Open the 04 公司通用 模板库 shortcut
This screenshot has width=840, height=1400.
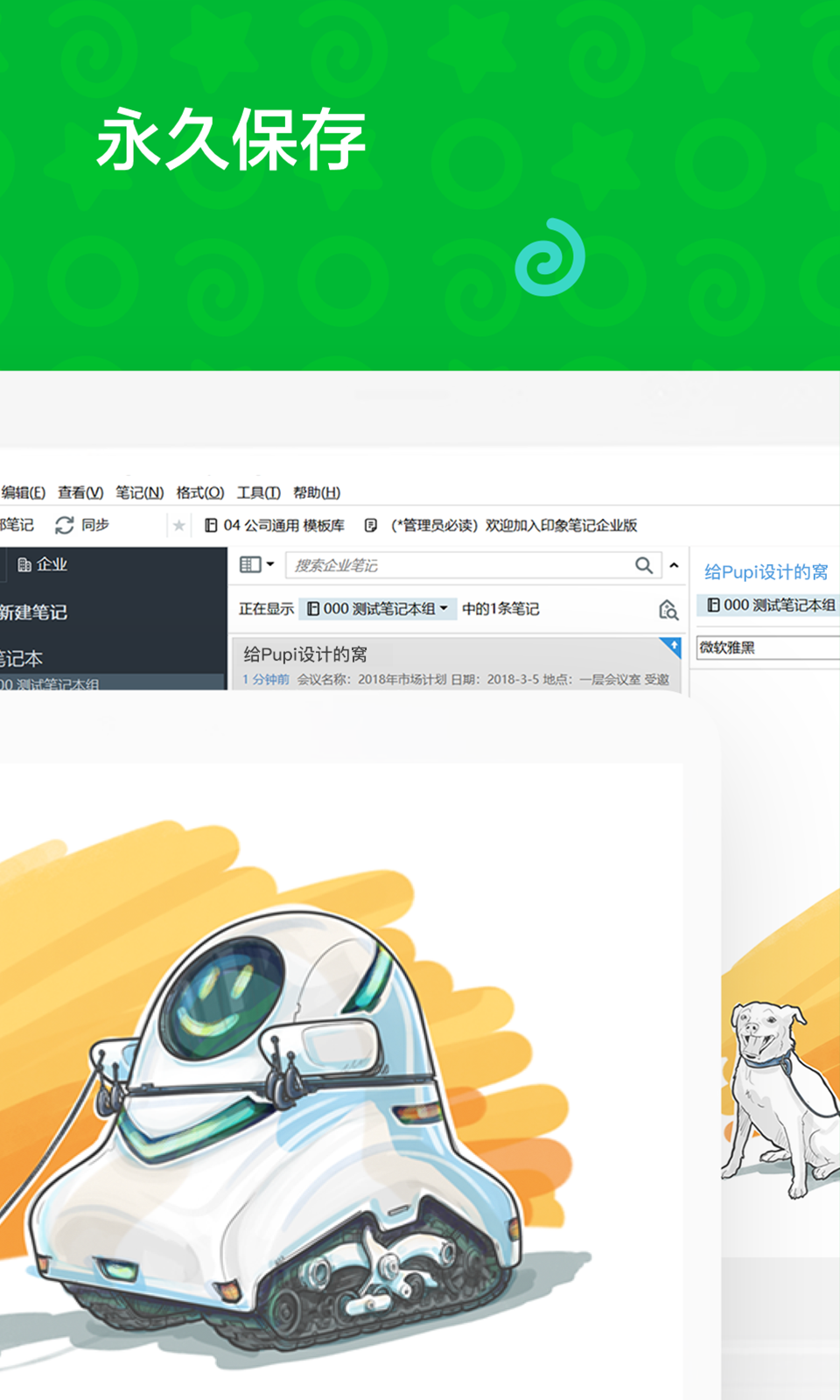pos(275,526)
